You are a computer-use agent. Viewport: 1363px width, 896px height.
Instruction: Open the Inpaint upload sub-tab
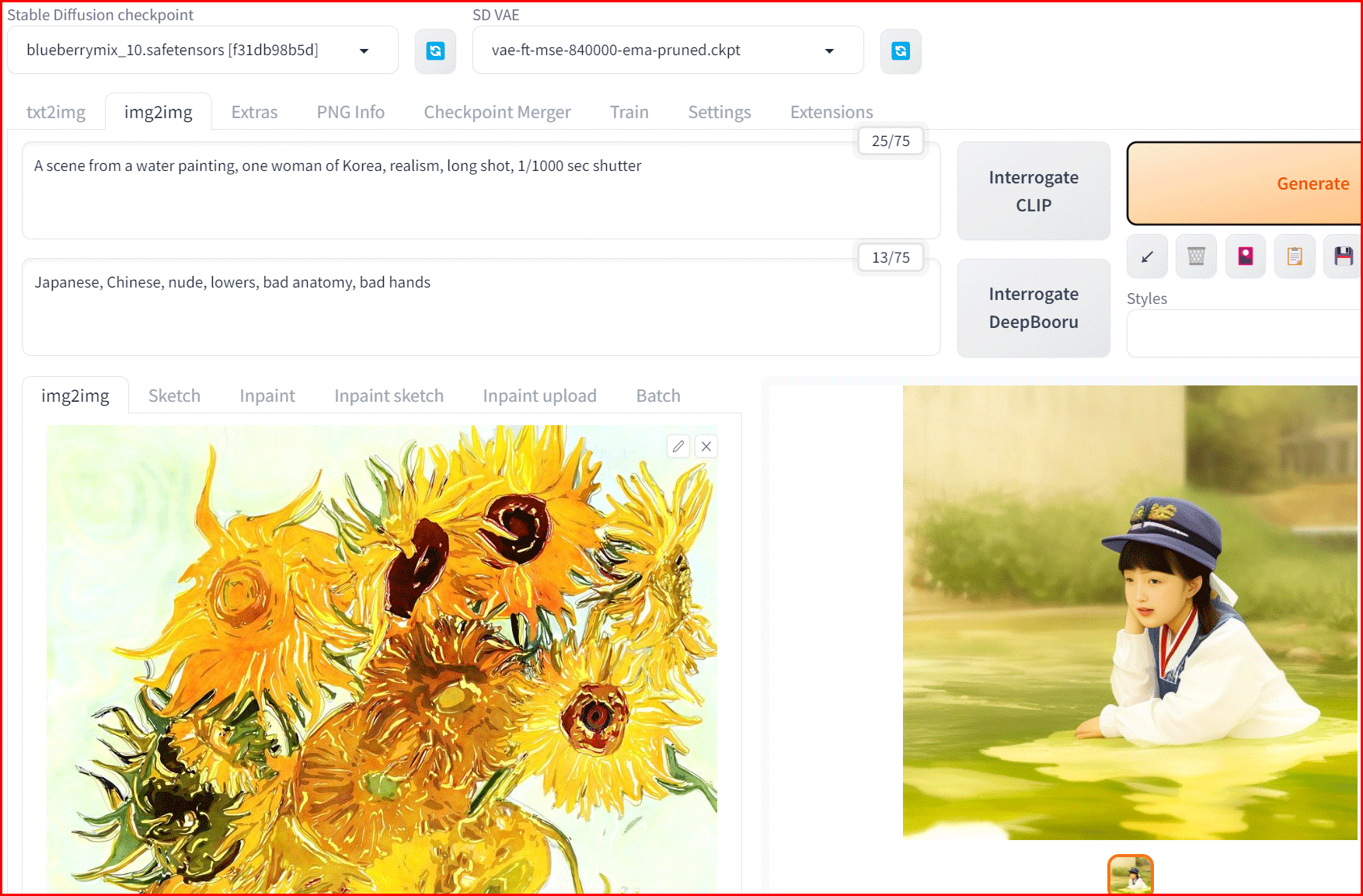pyautogui.click(x=539, y=396)
